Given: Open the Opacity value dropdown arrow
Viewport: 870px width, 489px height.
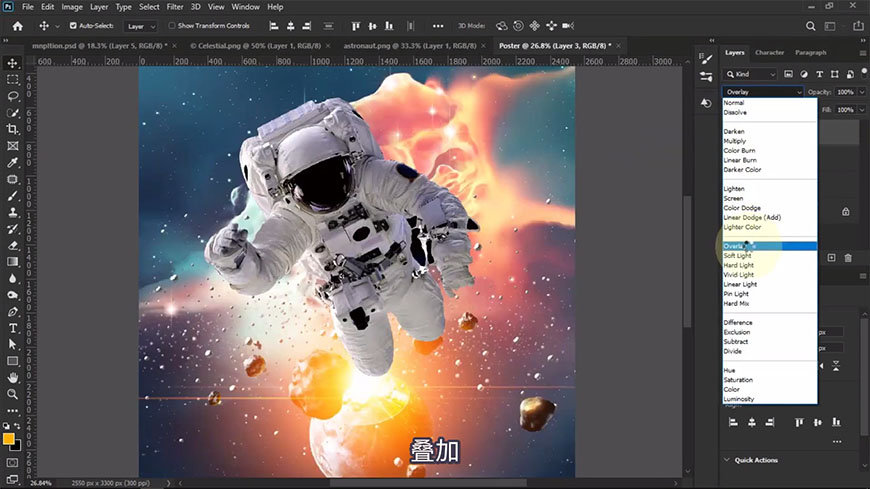Looking at the screenshot, I should [x=862, y=92].
